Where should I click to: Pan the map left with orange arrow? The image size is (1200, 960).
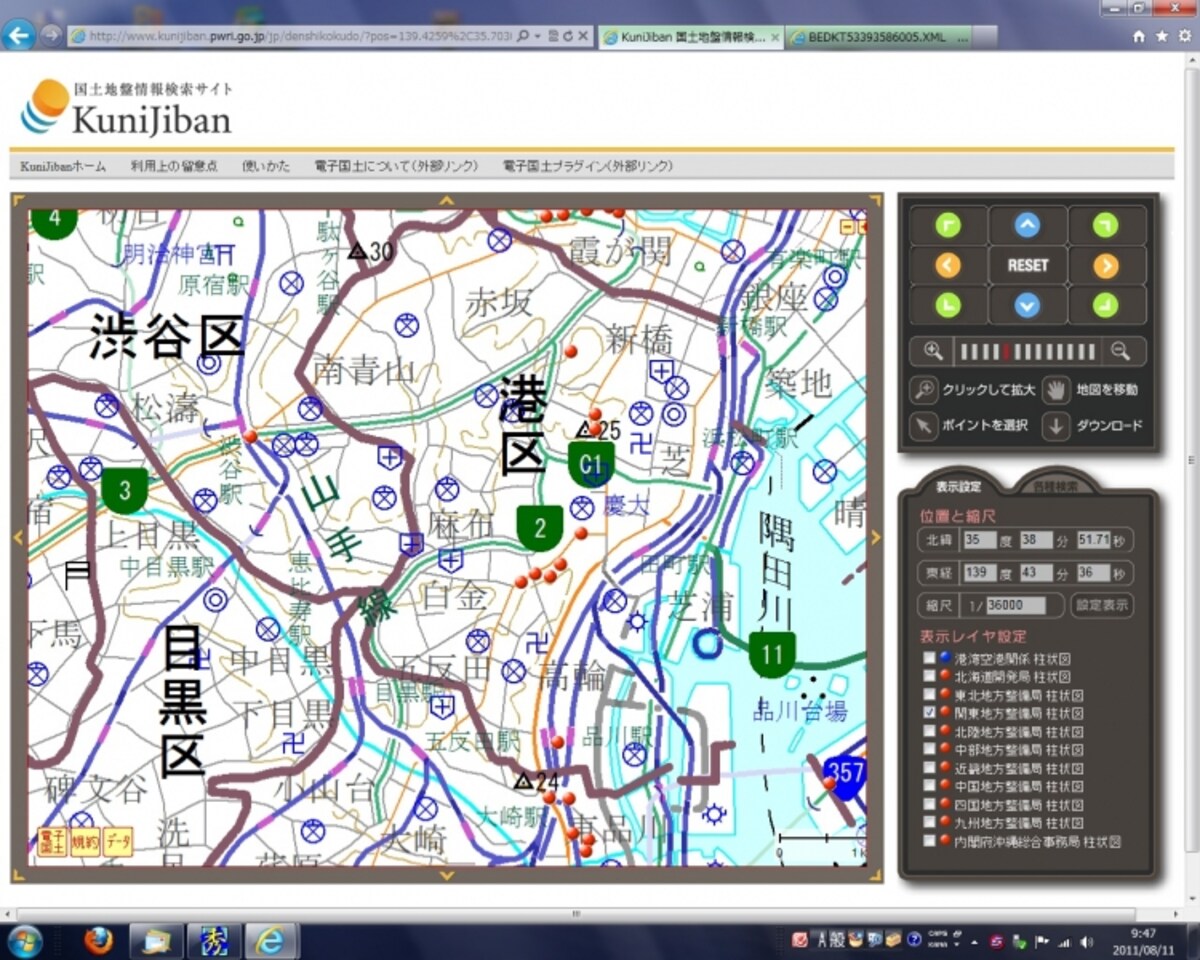pos(948,265)
